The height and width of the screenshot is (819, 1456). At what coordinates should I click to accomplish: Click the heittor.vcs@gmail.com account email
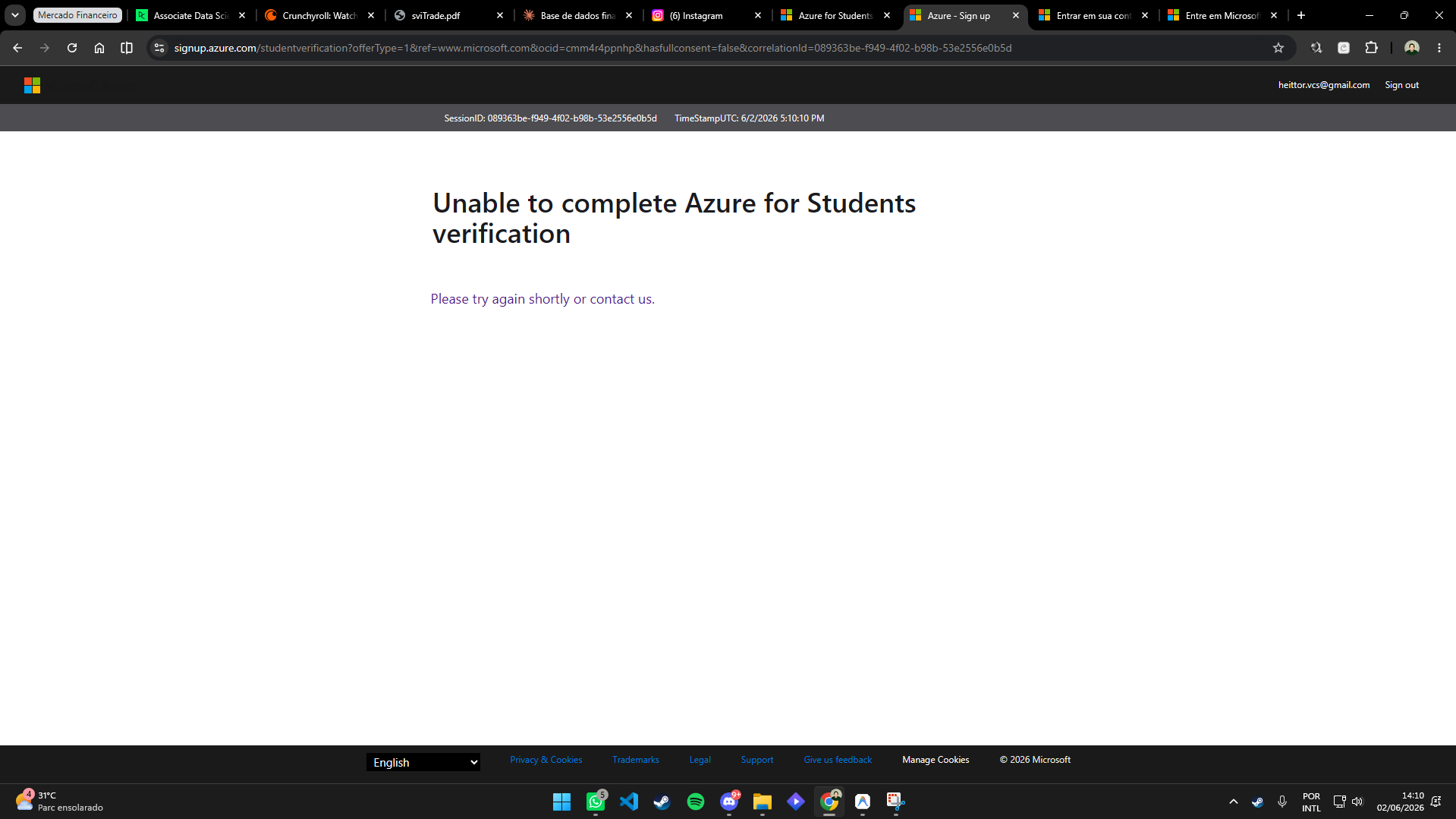[1323, 85]
